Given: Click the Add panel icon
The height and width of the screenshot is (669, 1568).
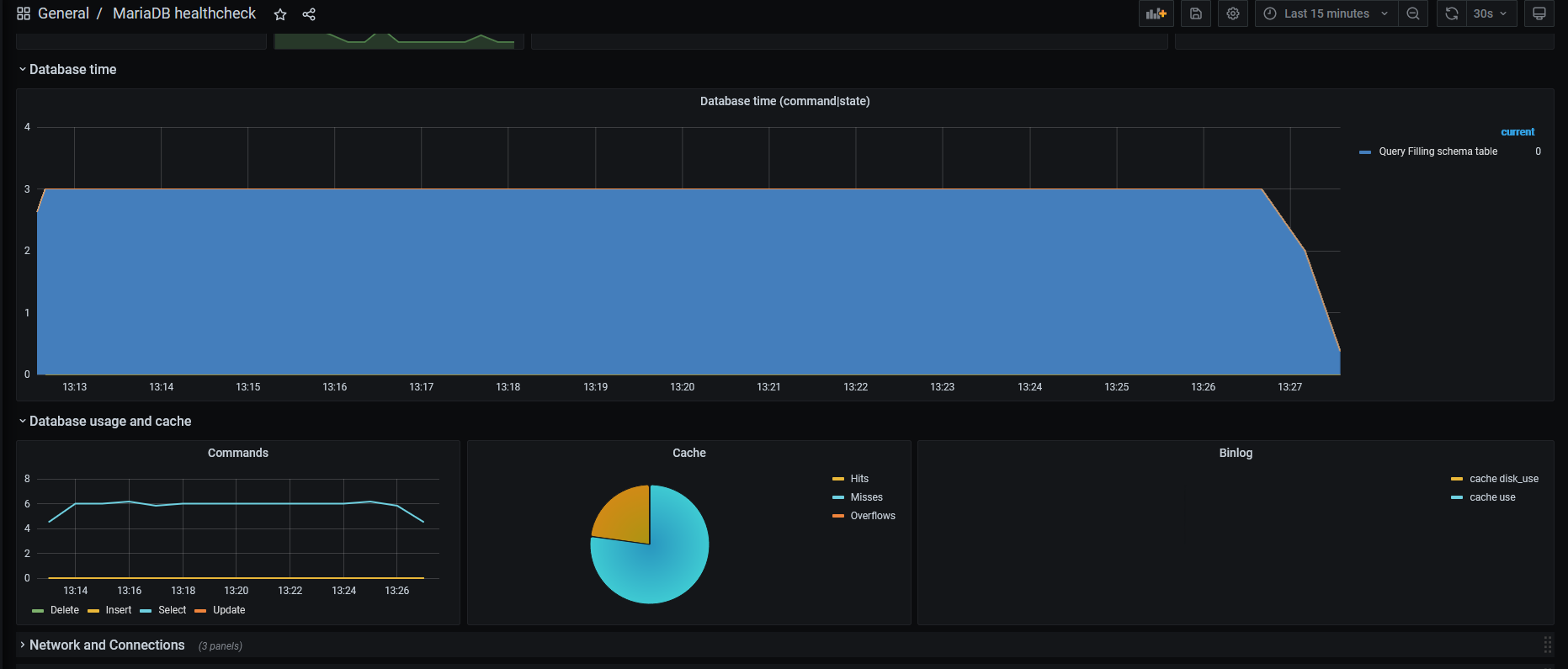Looking at the screenshot, I should tap(1156, 13).
